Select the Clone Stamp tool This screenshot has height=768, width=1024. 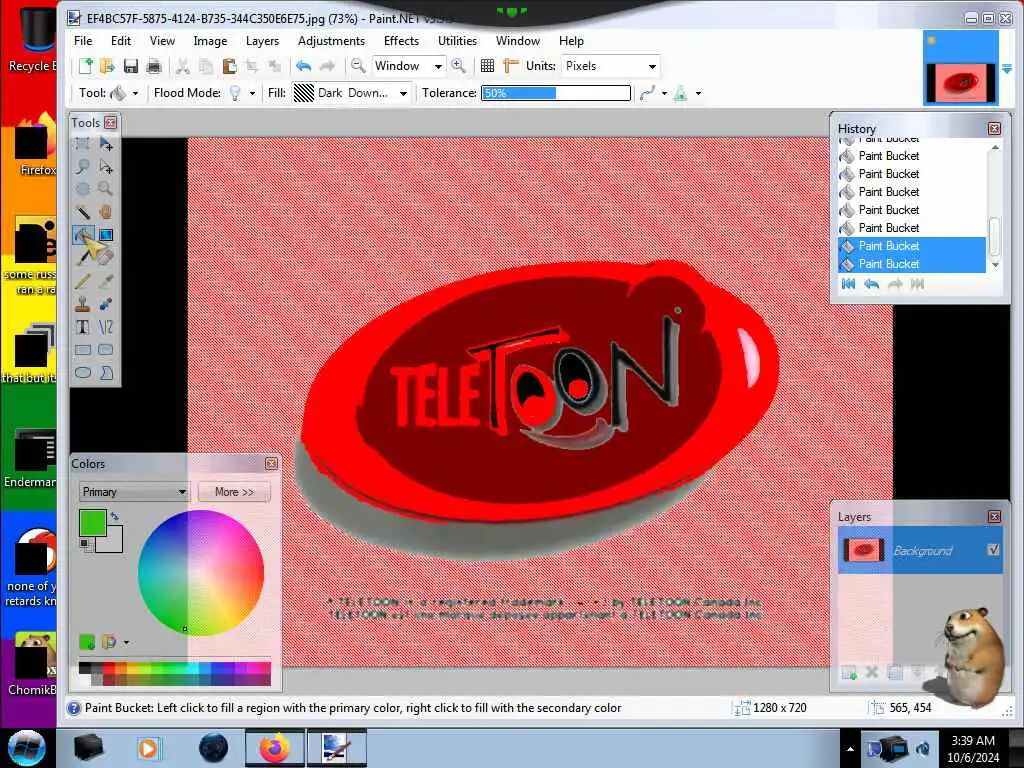point(82,304)
